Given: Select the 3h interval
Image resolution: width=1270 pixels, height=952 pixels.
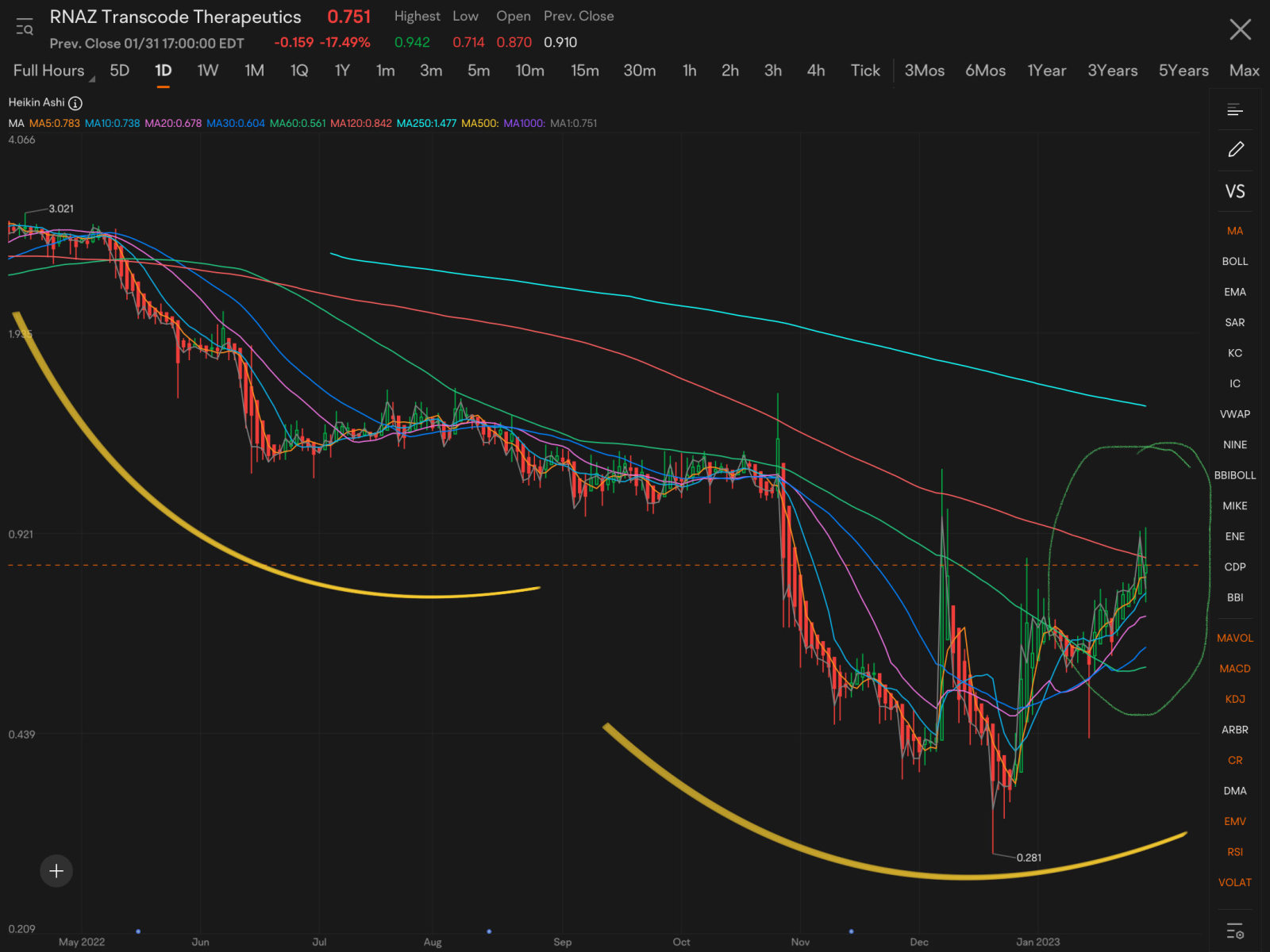Looking at the screenshot, I should pos(773,71).
